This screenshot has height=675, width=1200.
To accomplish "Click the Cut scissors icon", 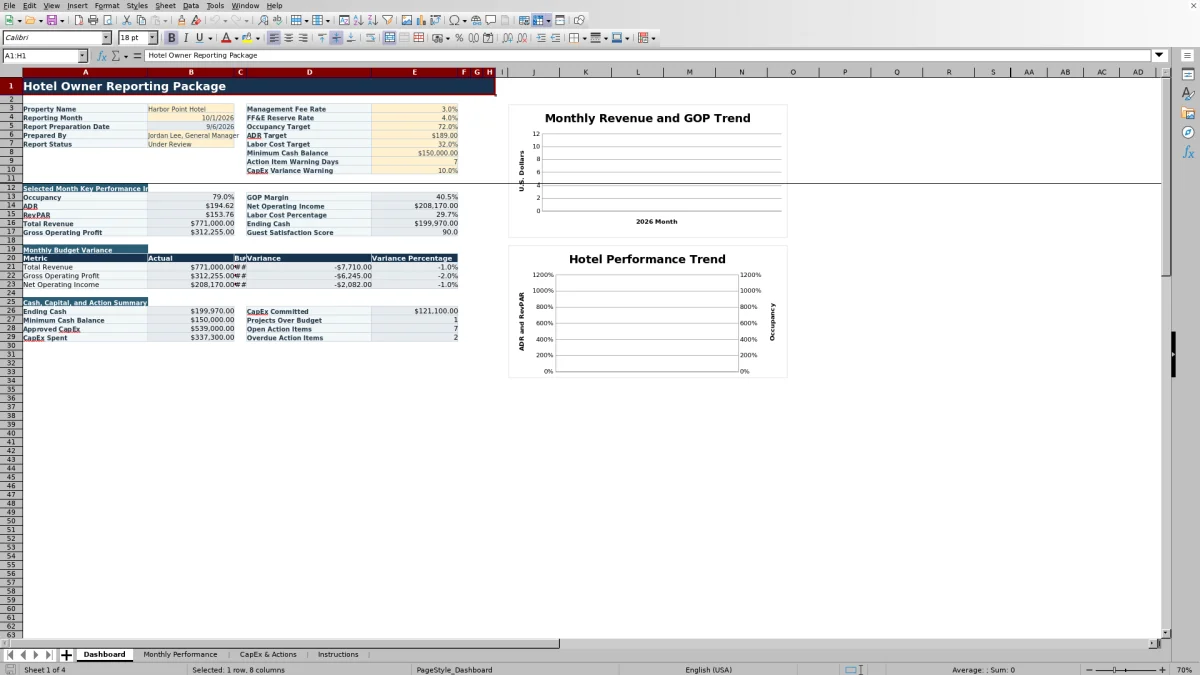I will click(126, 20).
